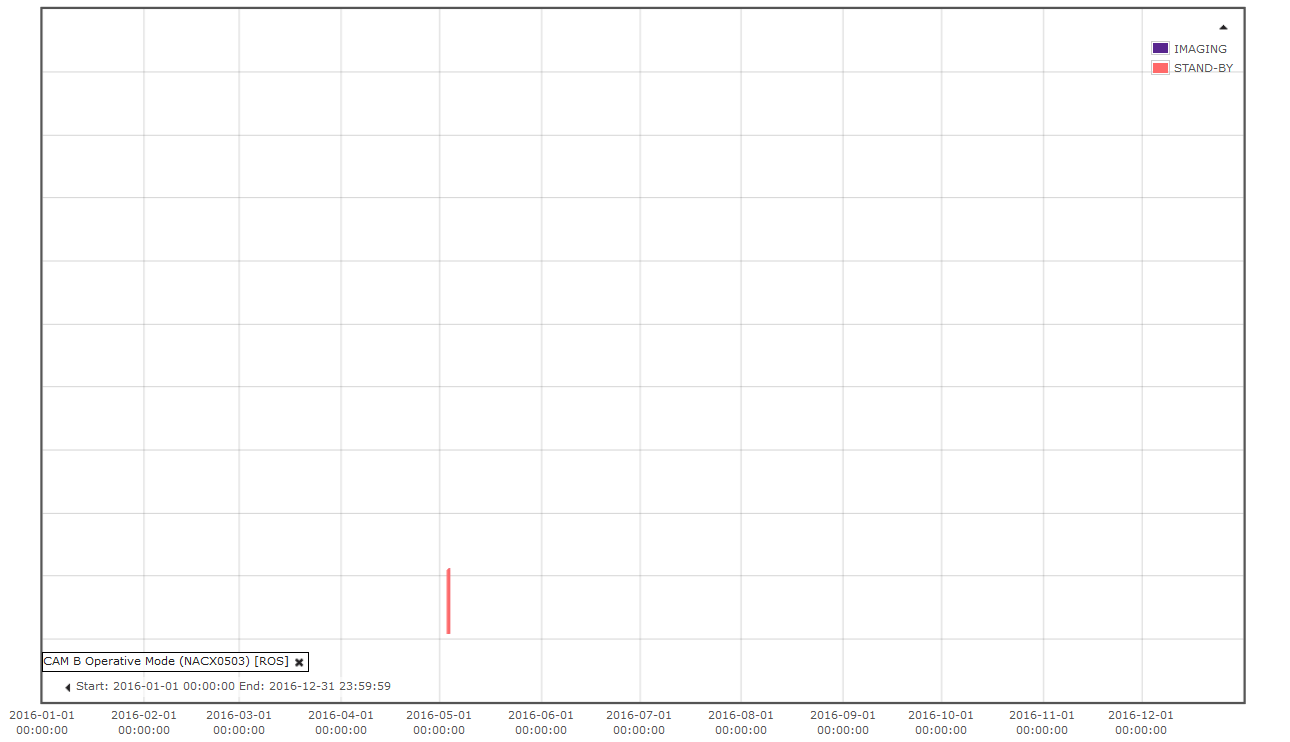Screen dimensions: 1290x742
Task: Collapse the Start/End date range arrow
Action: coord(68,687)
